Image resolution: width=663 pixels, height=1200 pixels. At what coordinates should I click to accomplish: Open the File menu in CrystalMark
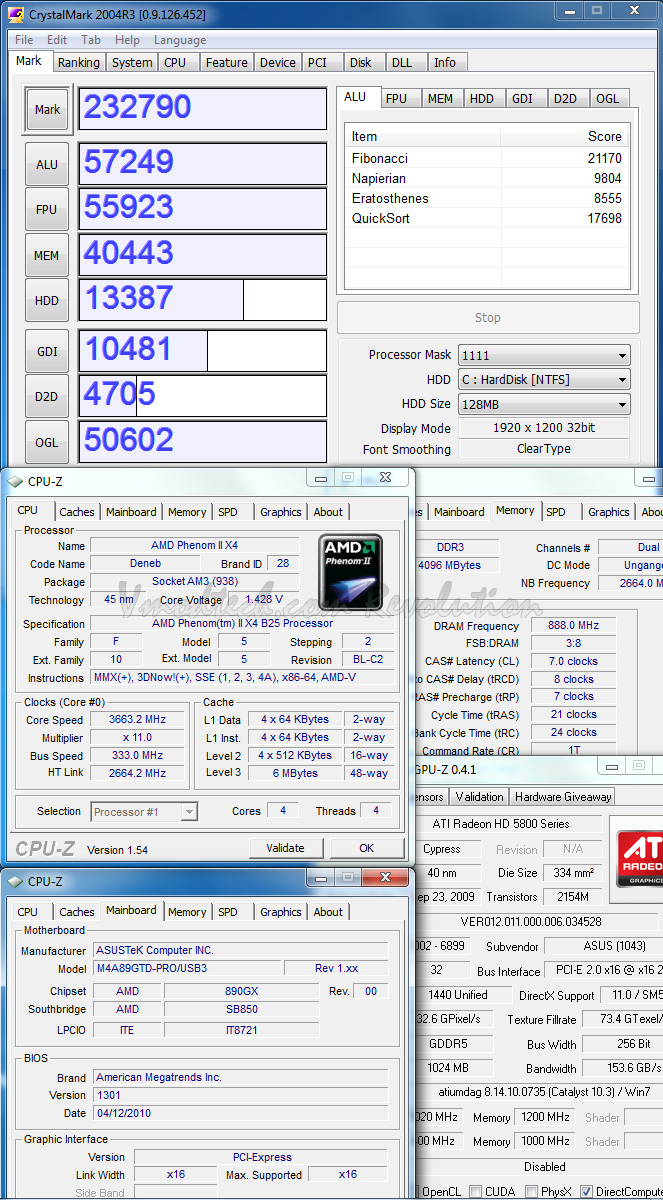(24, 40)
